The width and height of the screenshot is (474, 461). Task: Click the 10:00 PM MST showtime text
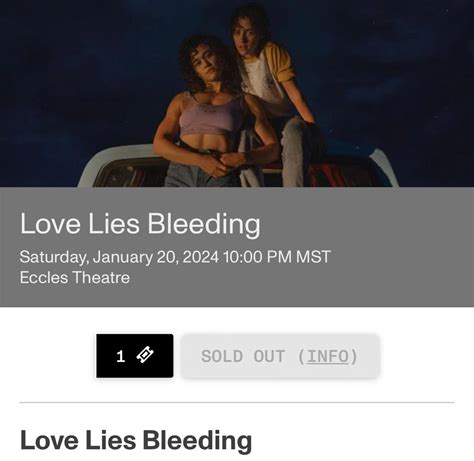[277, 257]
